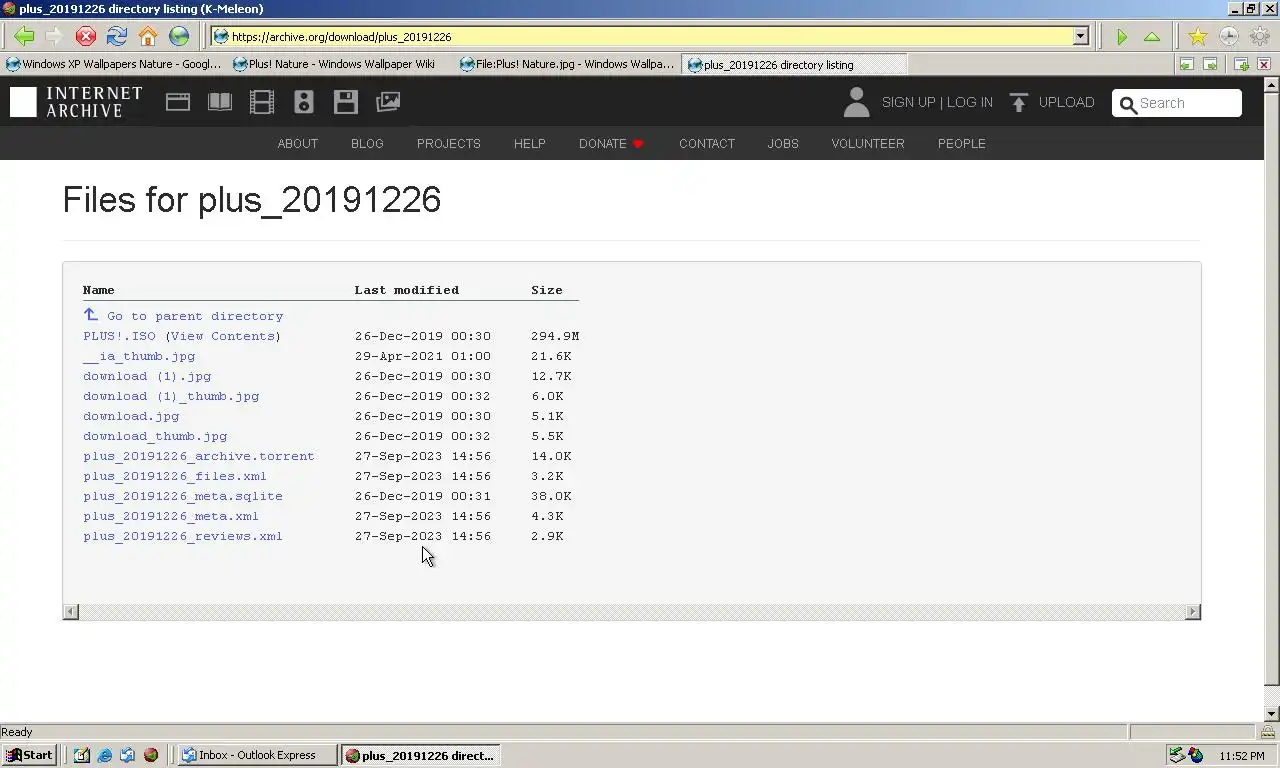Open plus_20191226_meta.sqlite link
1280x768 pixels.
tap(183, 496)
